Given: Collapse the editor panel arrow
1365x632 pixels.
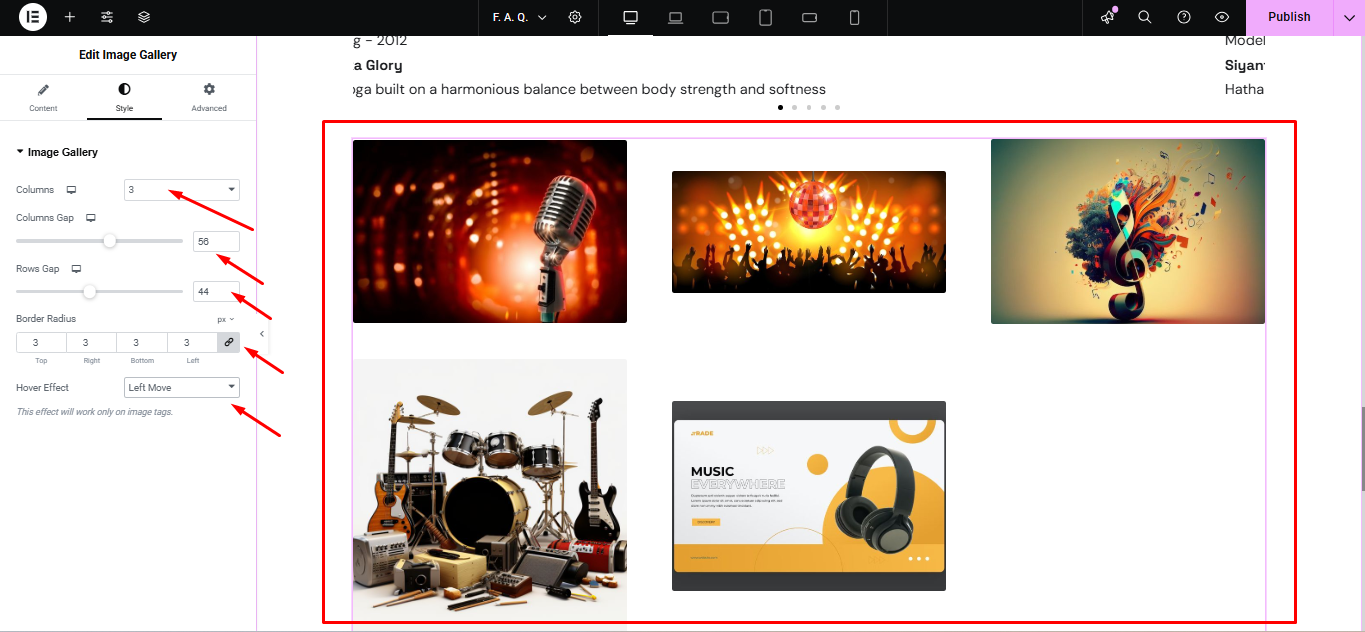Looking at the screenshot, I should point(262,334).
